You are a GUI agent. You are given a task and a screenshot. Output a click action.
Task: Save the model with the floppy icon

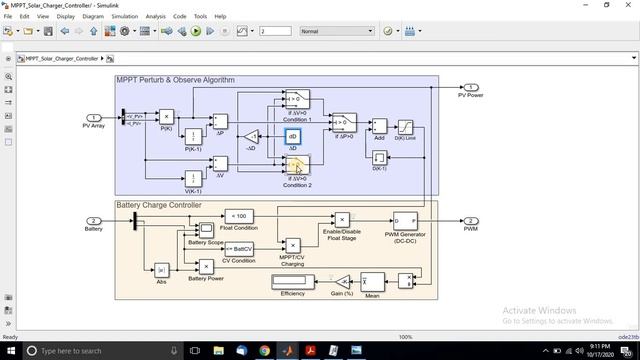pos(48,31)
